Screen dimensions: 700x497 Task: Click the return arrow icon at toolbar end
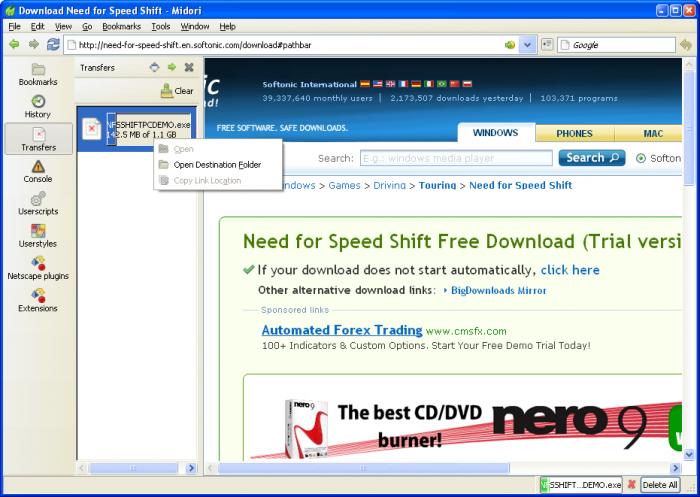coord(685,45)
